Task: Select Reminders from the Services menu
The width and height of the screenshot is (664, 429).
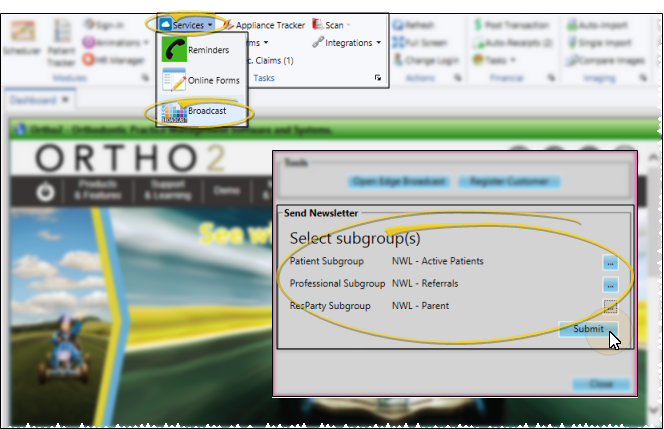Action: [208, 49]
